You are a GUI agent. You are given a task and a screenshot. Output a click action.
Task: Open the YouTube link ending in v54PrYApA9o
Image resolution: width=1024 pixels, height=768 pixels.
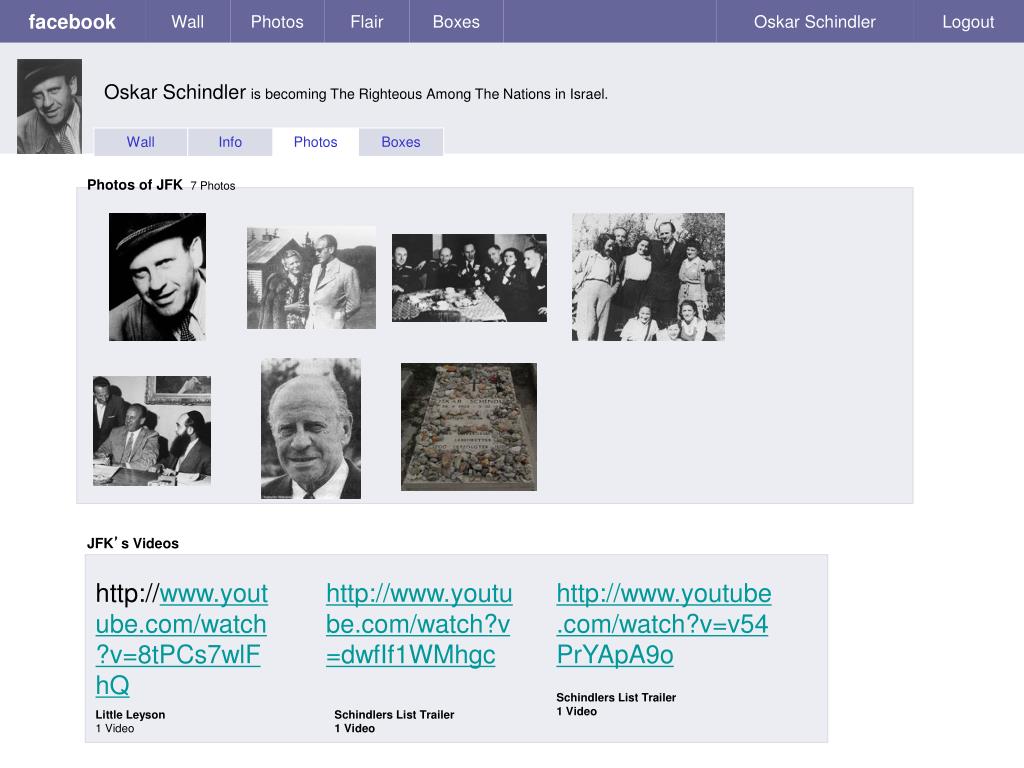[x=663, y=624]
